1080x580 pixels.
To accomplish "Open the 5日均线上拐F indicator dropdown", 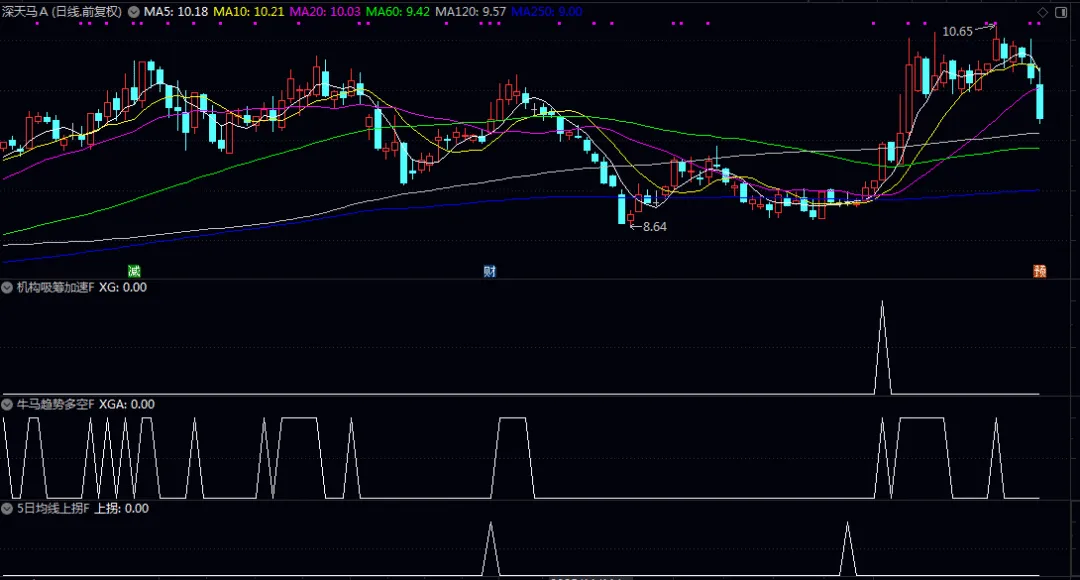I will tap(8, 508).
